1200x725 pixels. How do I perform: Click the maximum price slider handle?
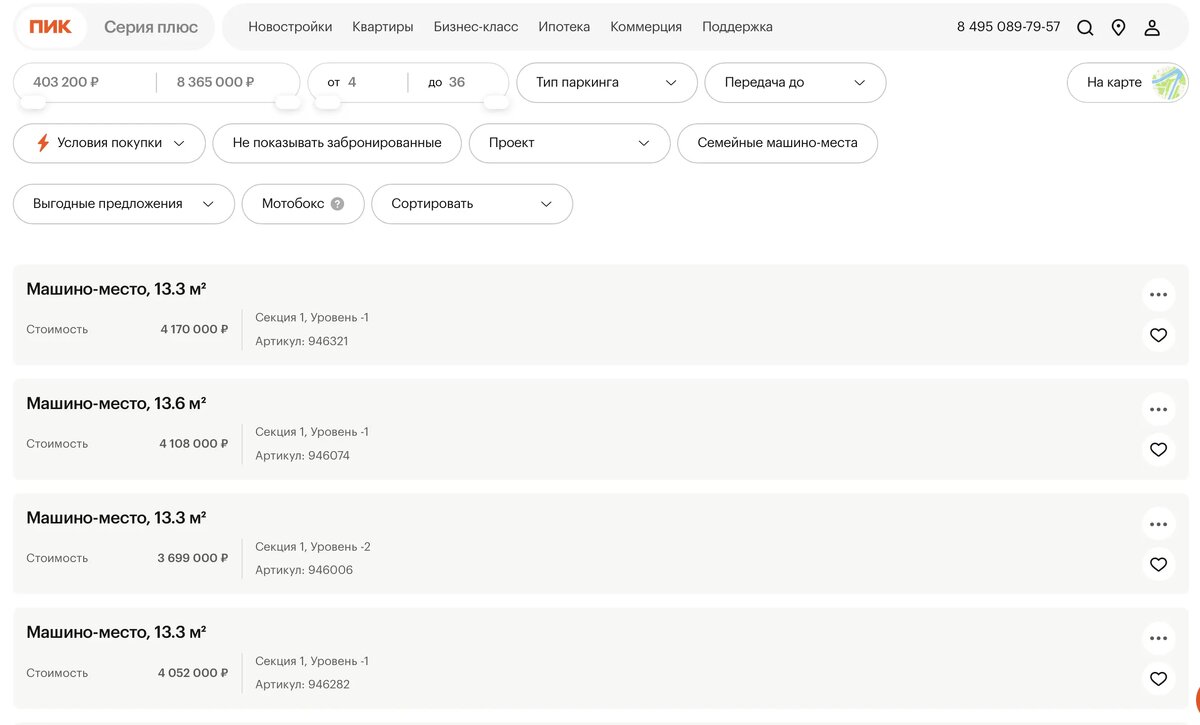(288, 102)
